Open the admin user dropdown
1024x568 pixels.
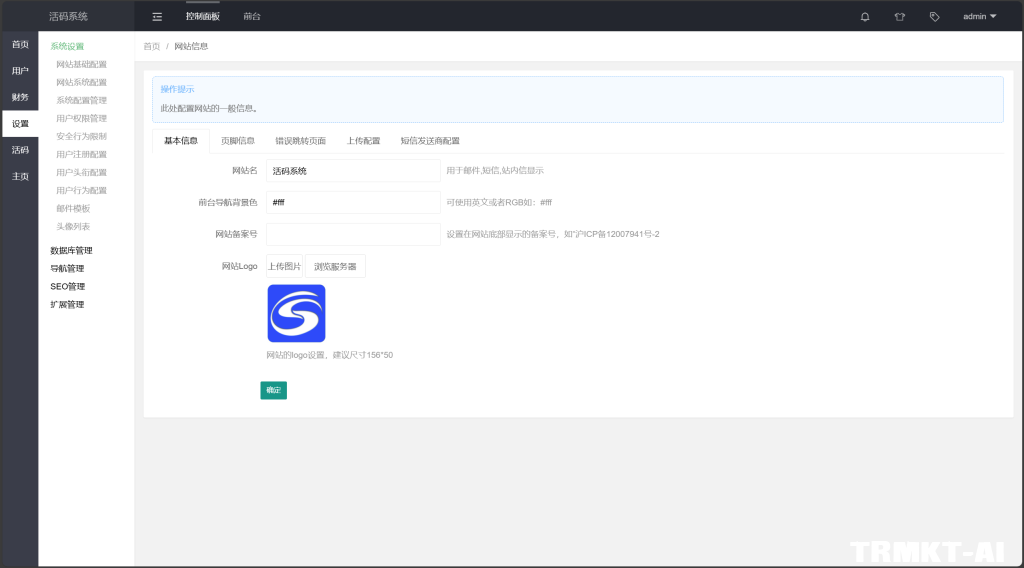pos(979,16)
